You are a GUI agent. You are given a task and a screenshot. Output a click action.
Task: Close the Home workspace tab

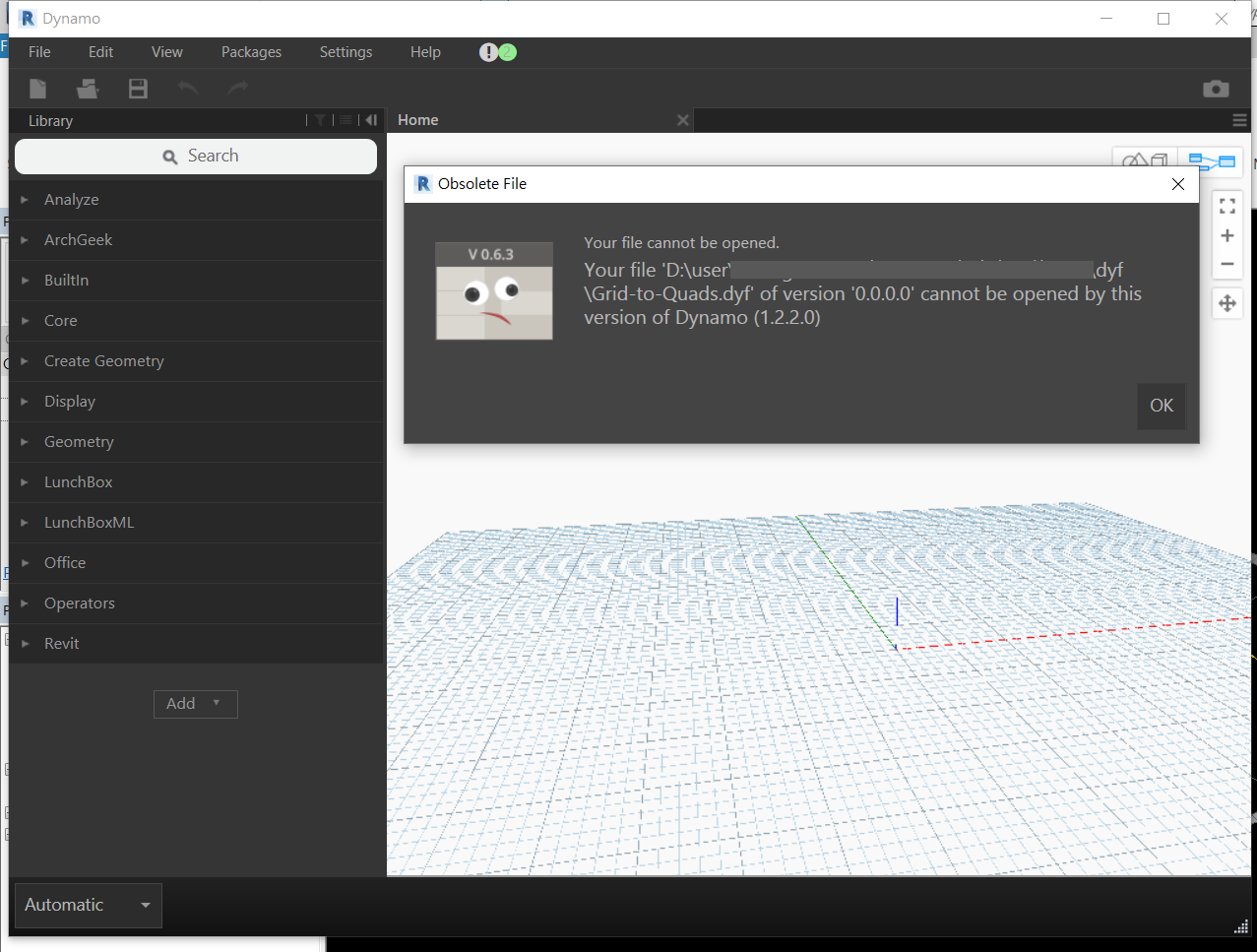pos(683,120)
